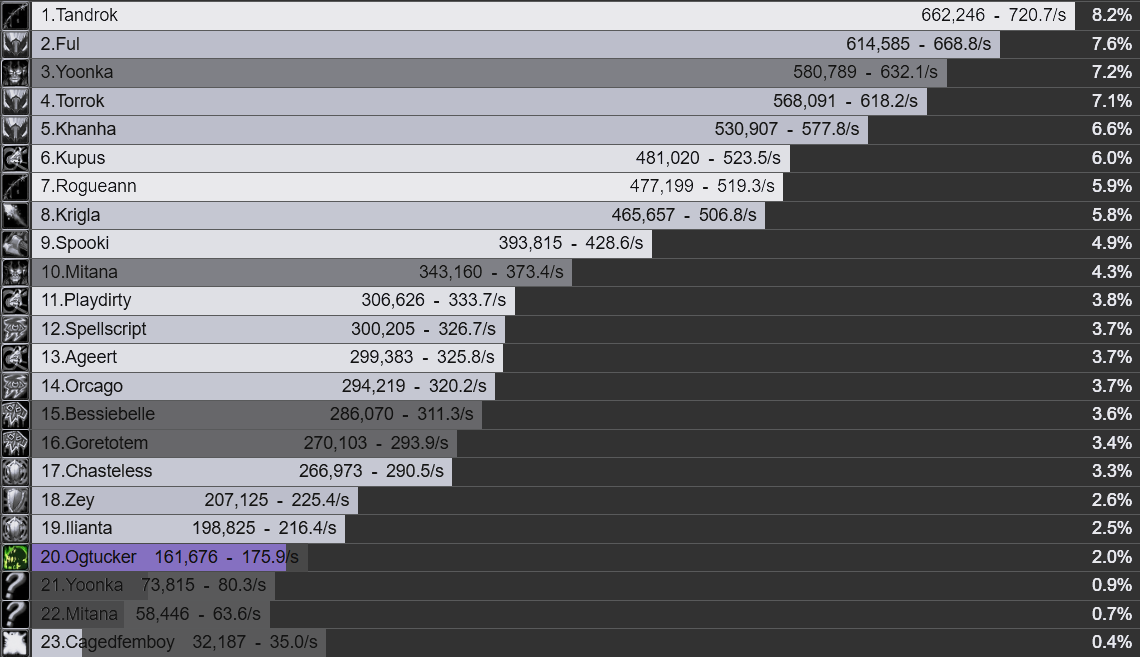Click the class icon beside 12.Spellscript
Image resolution: width=1140 pixels, height=657 pixels.
coord(15,329)
